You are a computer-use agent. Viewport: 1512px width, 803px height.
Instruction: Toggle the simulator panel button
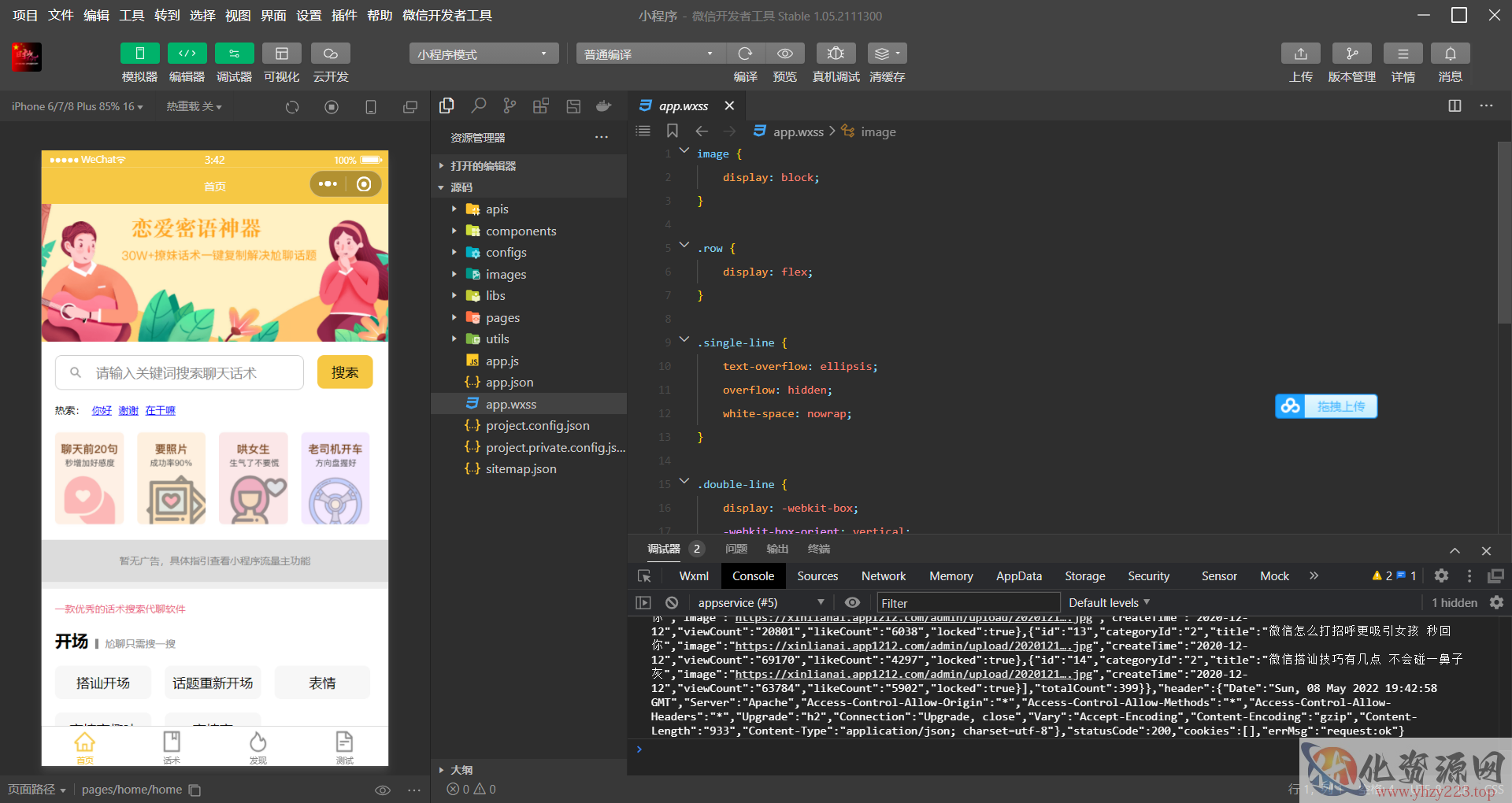(139, 54)
